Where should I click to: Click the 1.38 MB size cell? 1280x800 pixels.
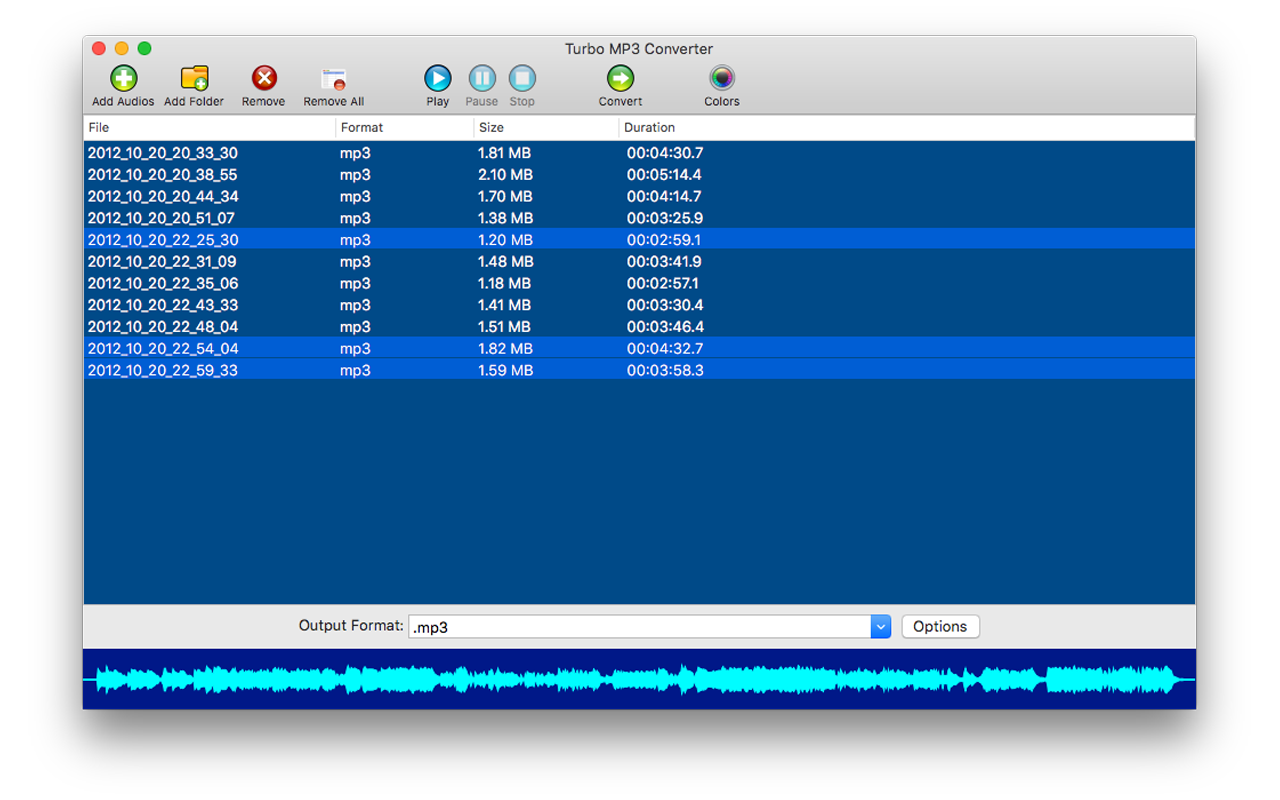pos(505,218)
